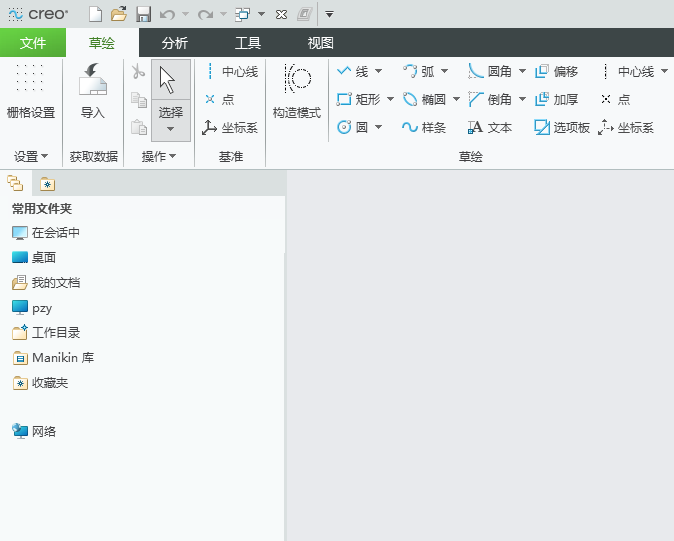This screenshot has height=541, width=674.
Task: Select the Thicken (加厚) tool
Action: (x=557, y=99)
